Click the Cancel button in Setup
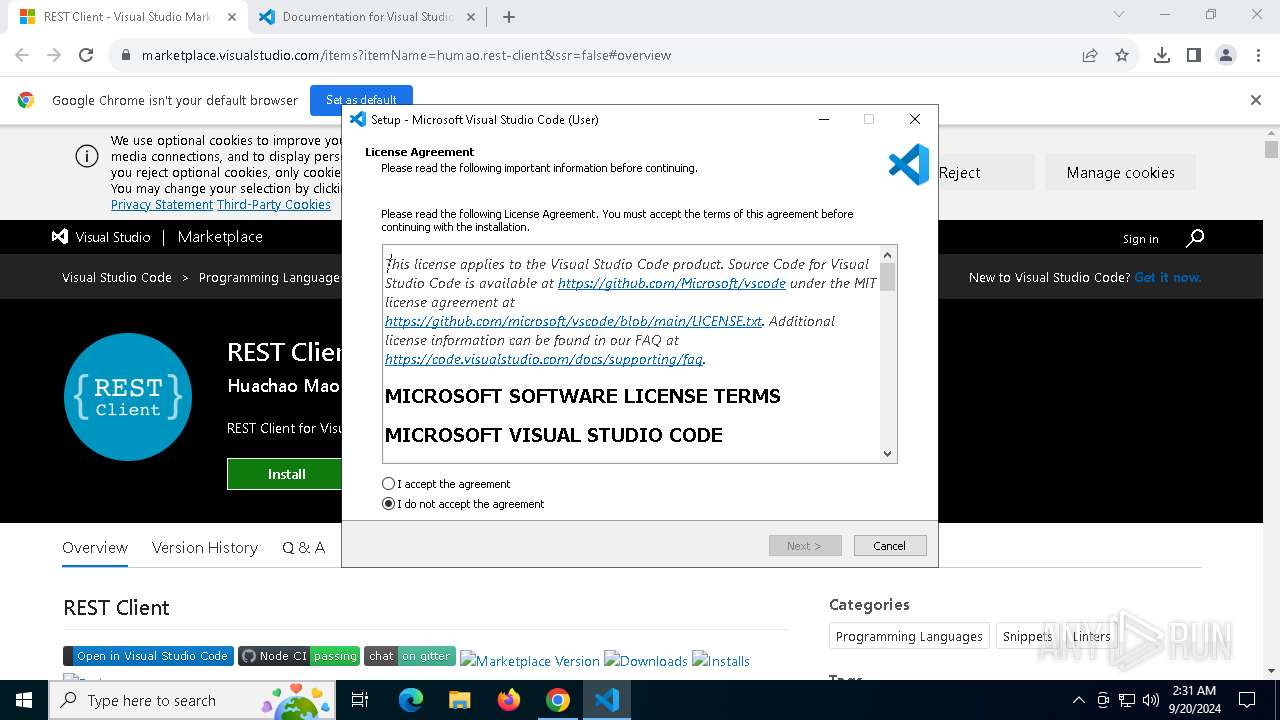Viewport: 1280px width, 720px height. point(890,546)
